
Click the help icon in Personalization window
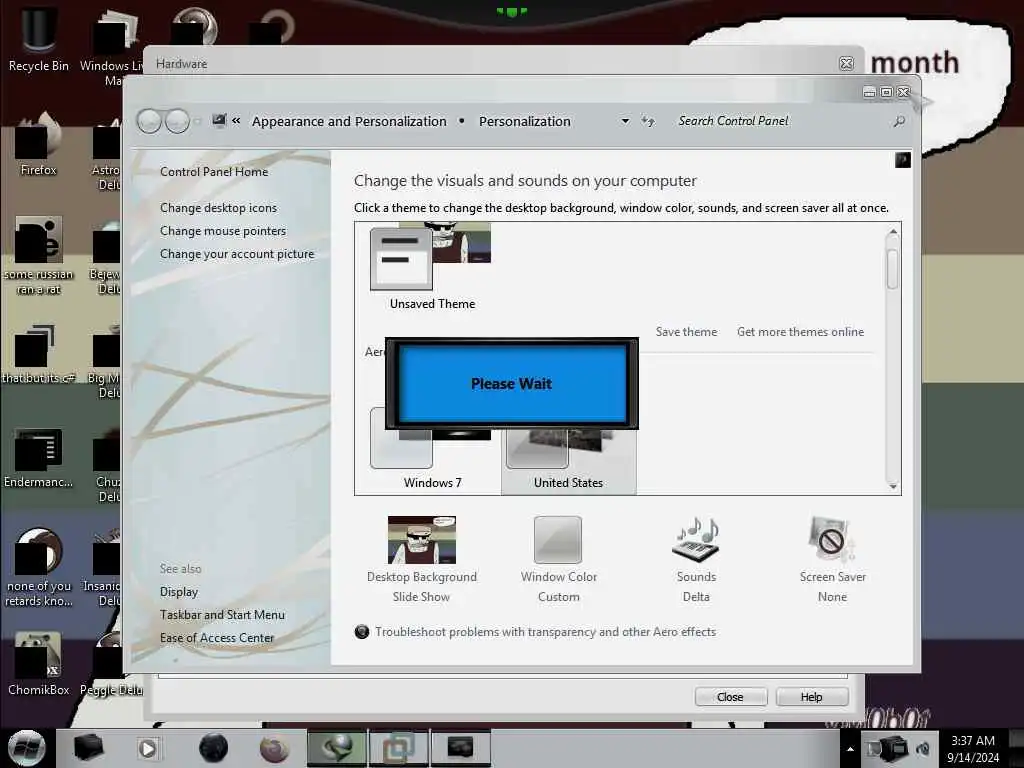(x=903, y=160)
